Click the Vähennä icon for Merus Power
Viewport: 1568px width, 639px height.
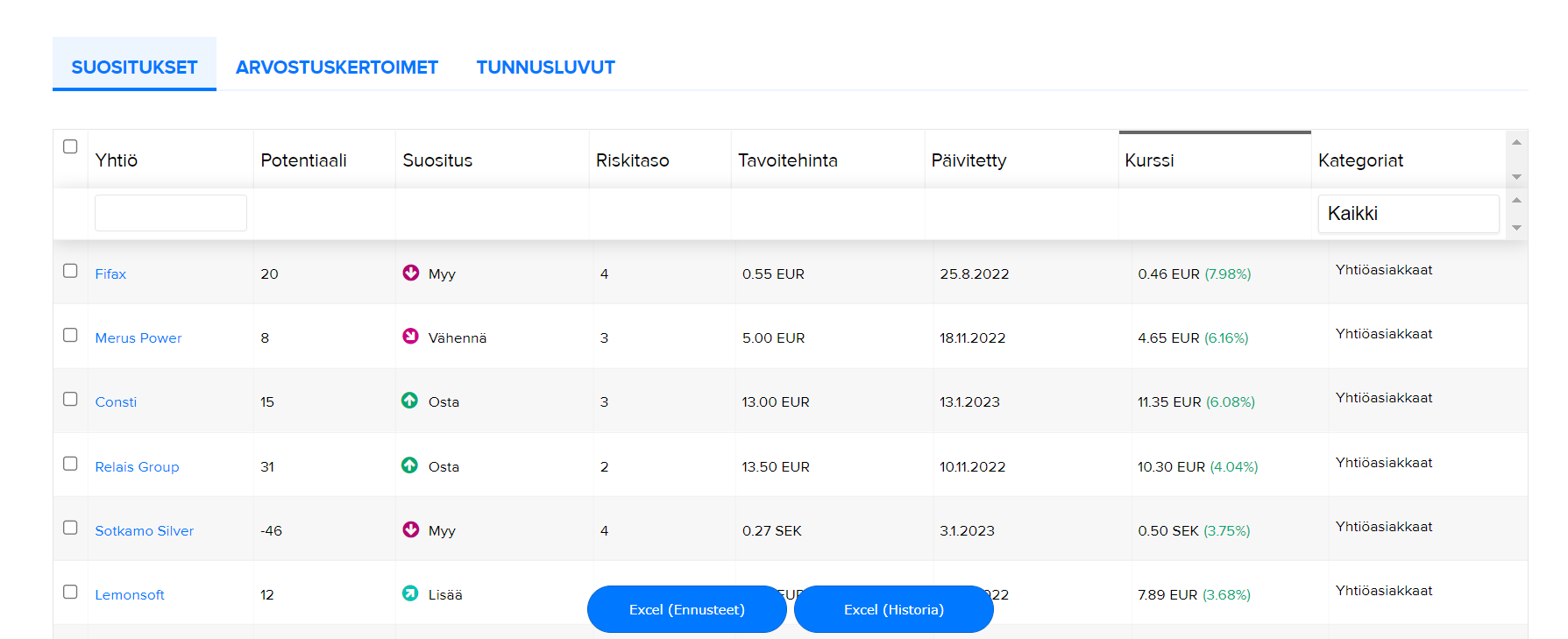(410, 337)
